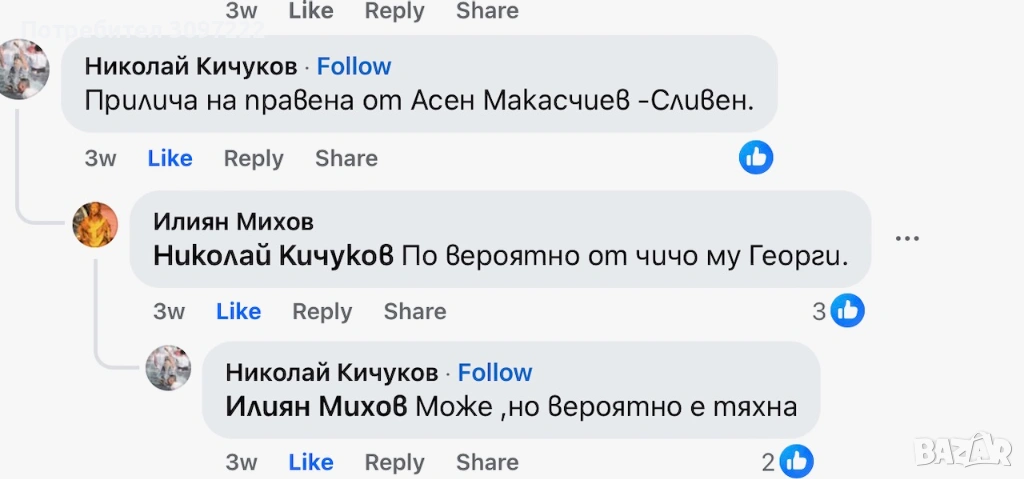Follow Николай Кичуков from the bottom reply

coord(495,373)
